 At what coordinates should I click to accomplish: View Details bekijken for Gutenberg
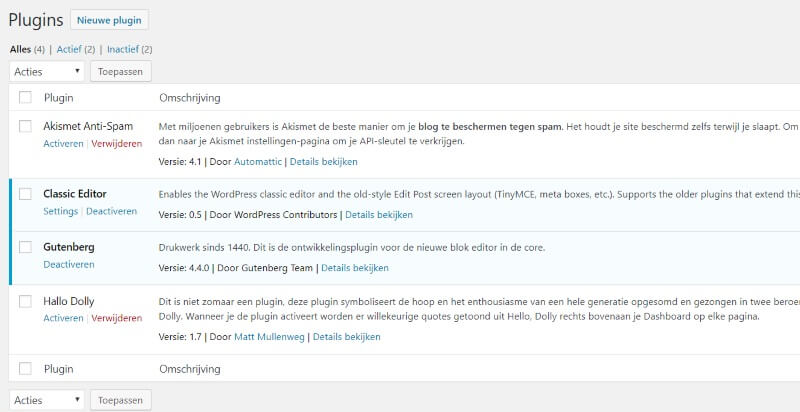pos(355,268)
